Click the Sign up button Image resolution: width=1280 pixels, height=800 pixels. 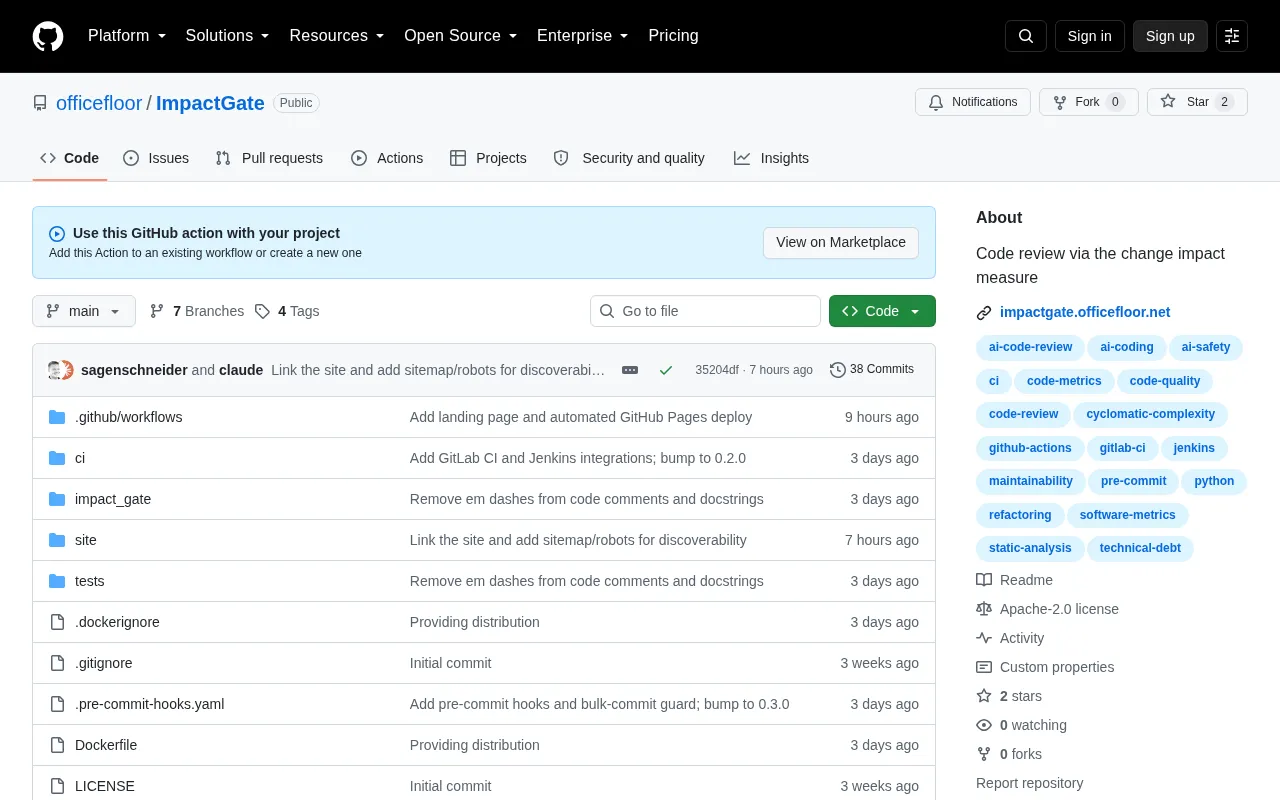(1170, 36)
